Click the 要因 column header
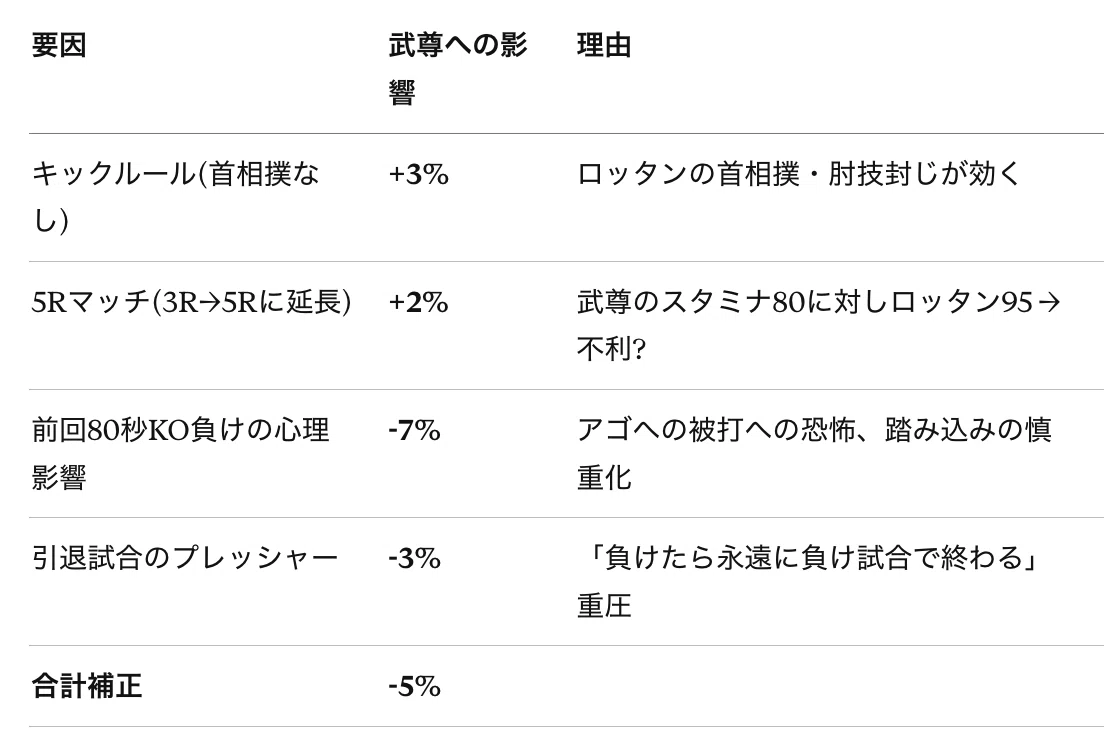The width and height of the screenshot is (1112, 736). pos(59,45)
